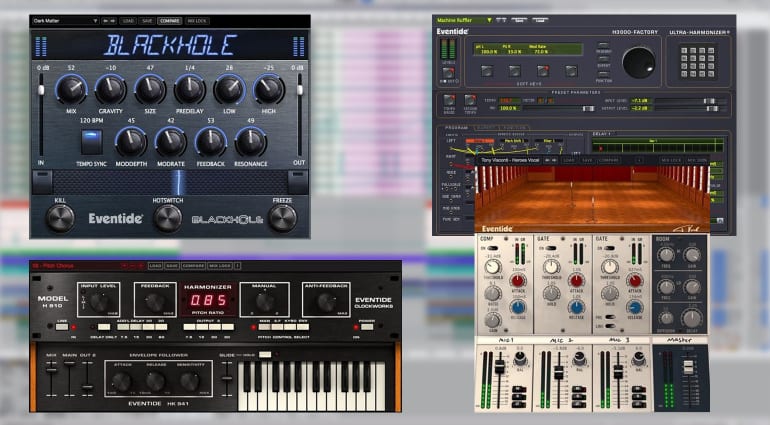Viewport: 770px width, 425px height.
Task: Click the Mic 1 fader in Tverb
Action: coord(499,378)
